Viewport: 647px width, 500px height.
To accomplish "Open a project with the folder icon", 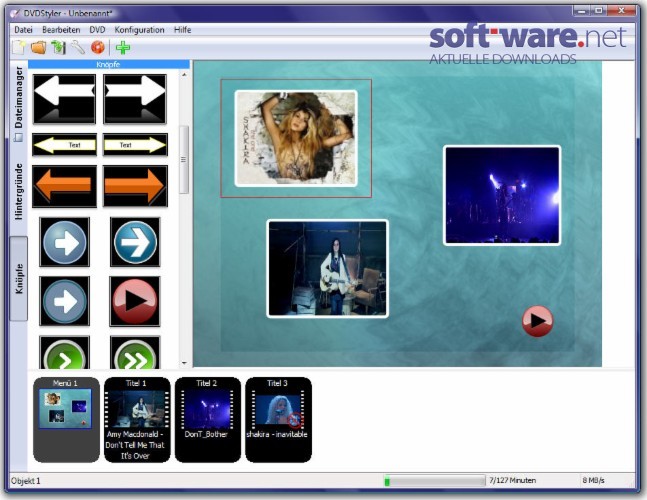I will [x=38, y=47].
